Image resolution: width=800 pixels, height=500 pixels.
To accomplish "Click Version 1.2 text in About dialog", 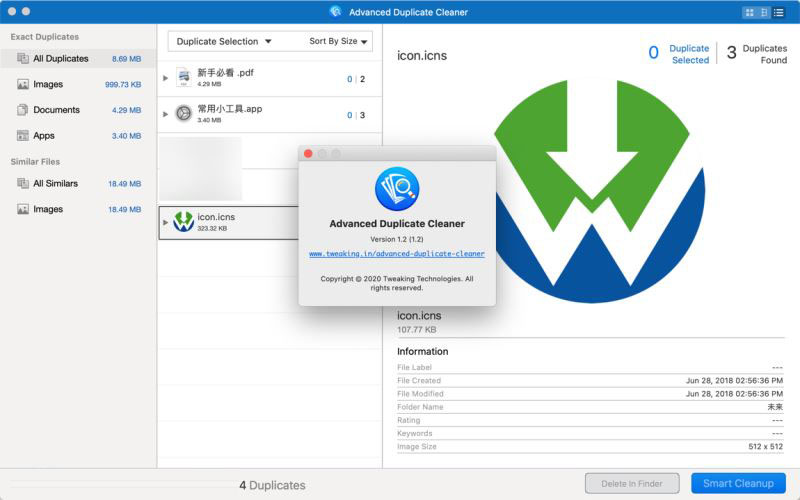I will pyautogui.click(x=397, y=239).
